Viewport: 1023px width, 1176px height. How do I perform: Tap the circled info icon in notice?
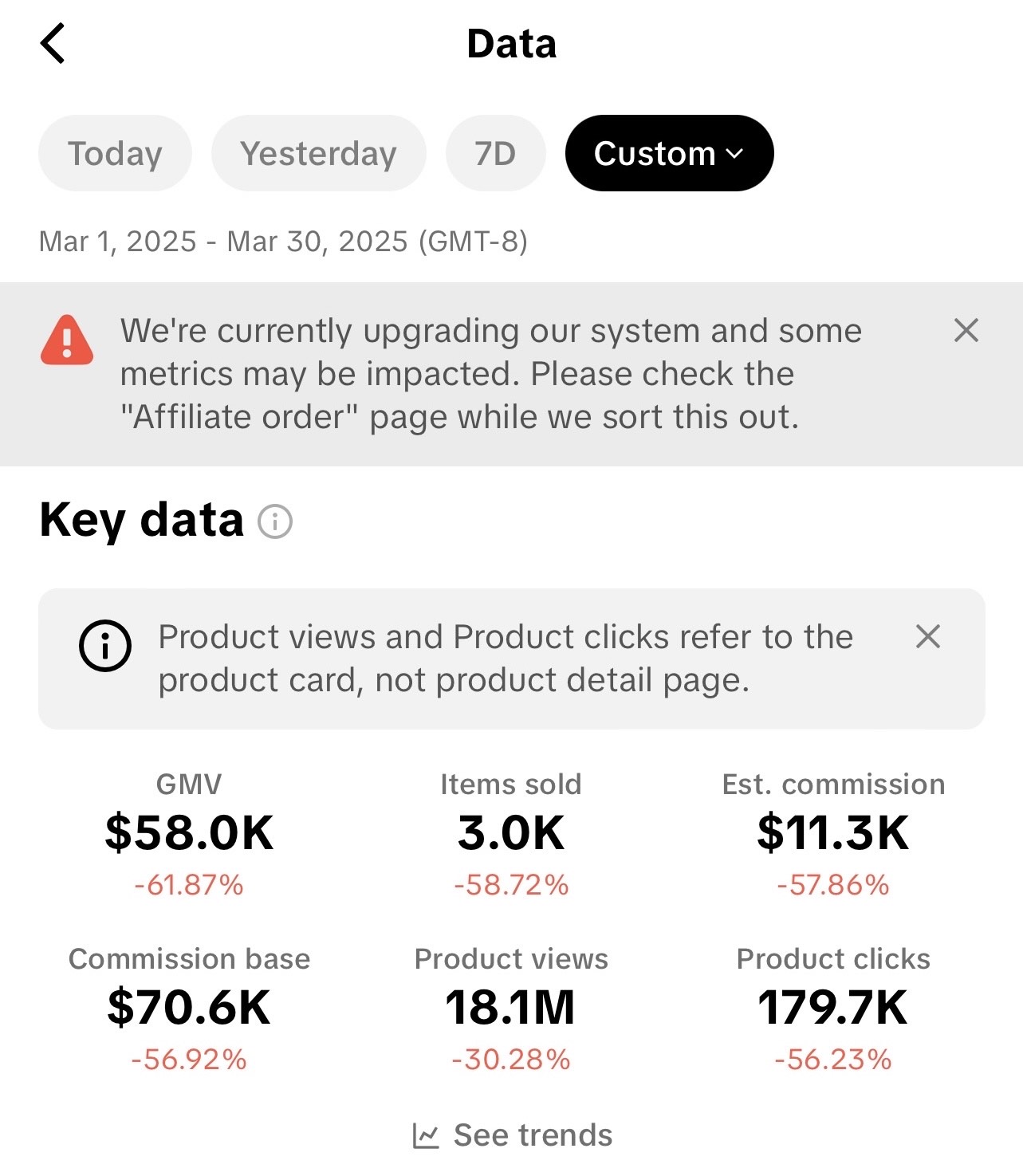point(105,646)
